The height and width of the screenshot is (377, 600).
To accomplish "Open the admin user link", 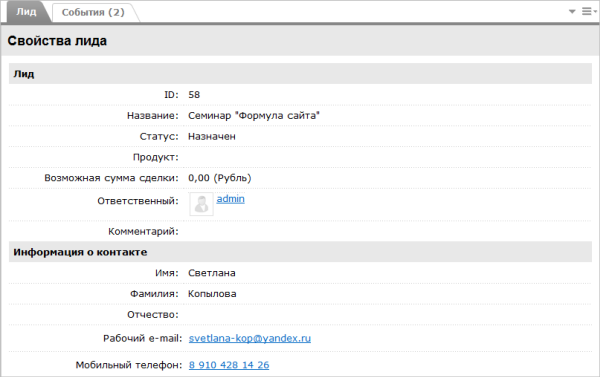I will tap(230, 199).
